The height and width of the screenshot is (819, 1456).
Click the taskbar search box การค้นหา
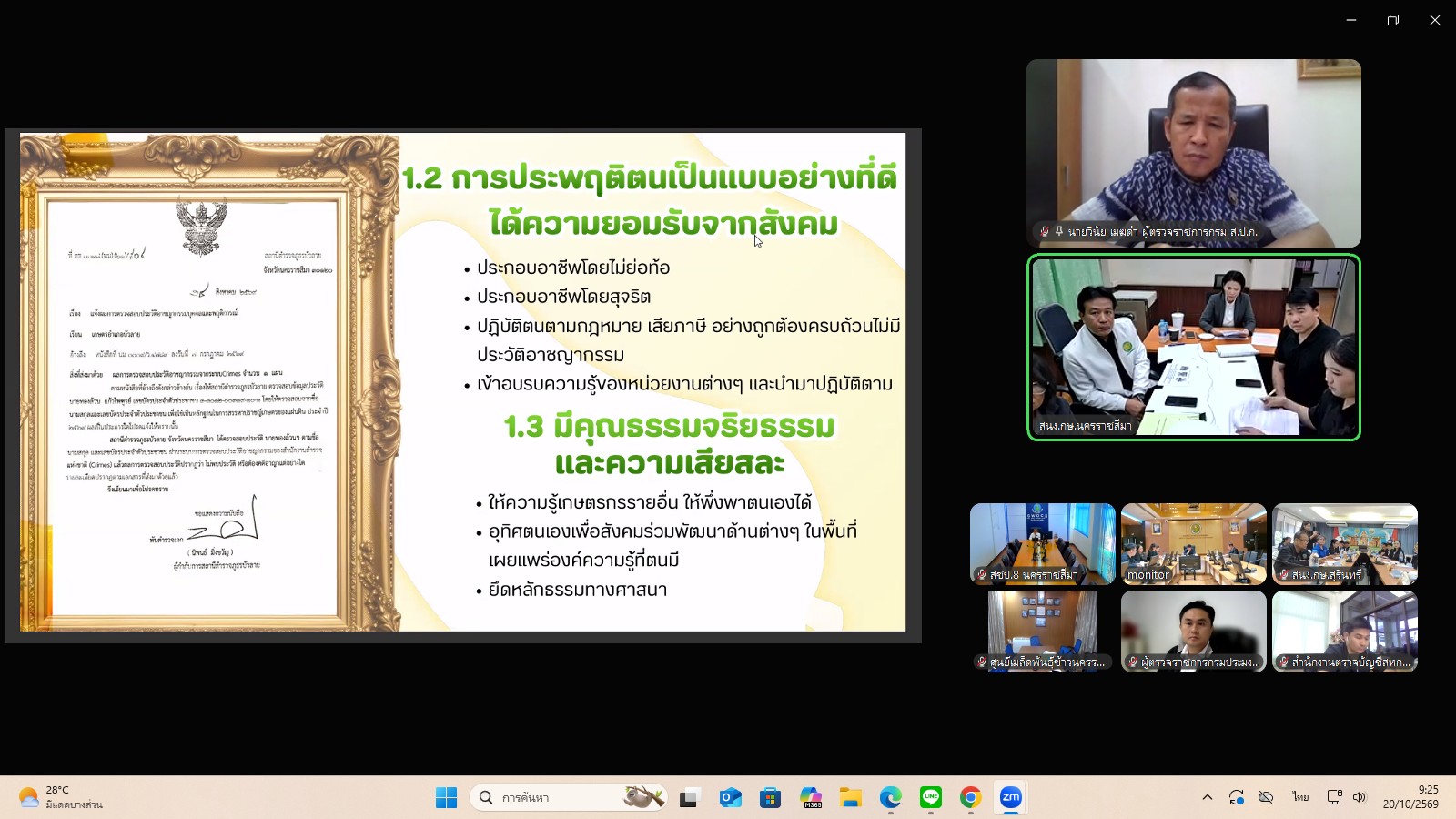coord(569,798)
